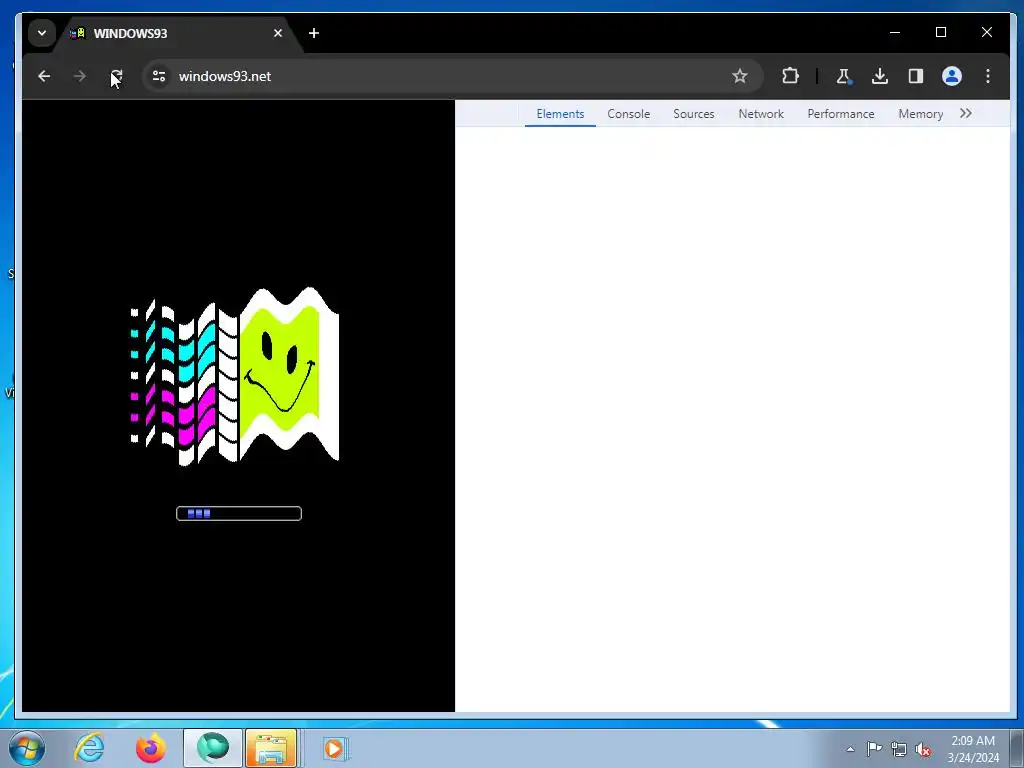Launch Firefox from the taskbar
The image size is (1024, 768).
(x=151, y=748)
